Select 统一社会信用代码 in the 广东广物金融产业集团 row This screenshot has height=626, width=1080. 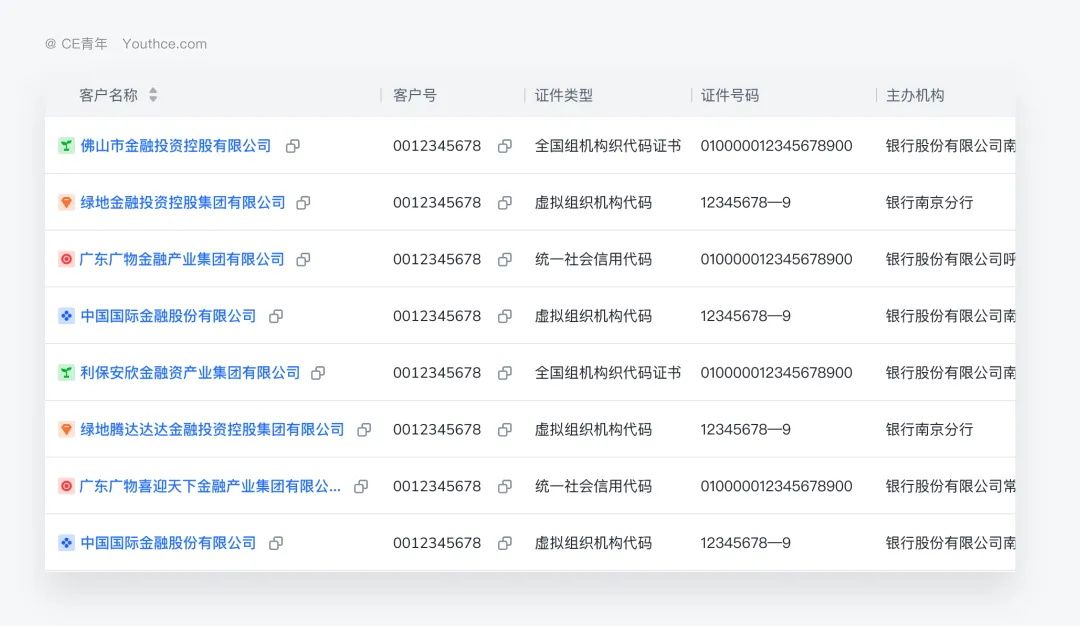593,260
